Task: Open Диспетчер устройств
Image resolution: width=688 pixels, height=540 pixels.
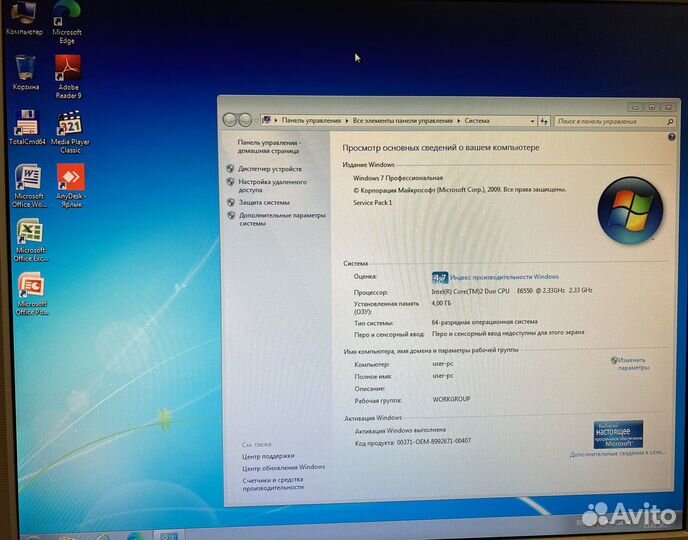Action: [x=270, y=169]
